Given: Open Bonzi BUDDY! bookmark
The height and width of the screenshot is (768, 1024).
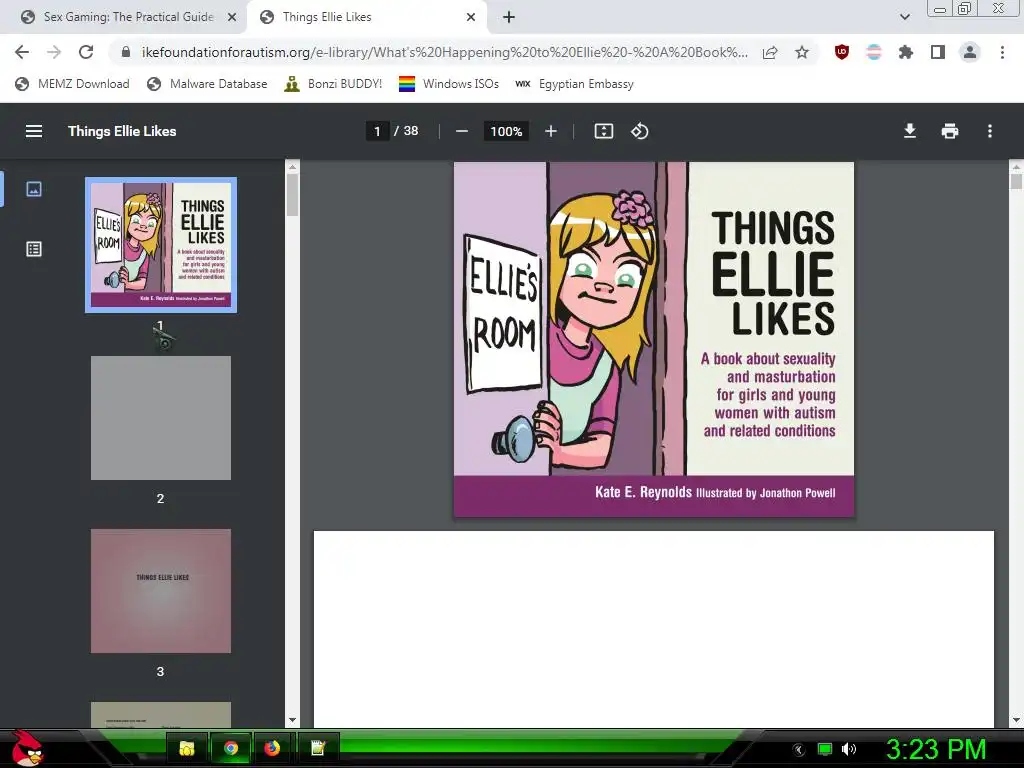Looking at the screenshot, I should pos(333,84).
